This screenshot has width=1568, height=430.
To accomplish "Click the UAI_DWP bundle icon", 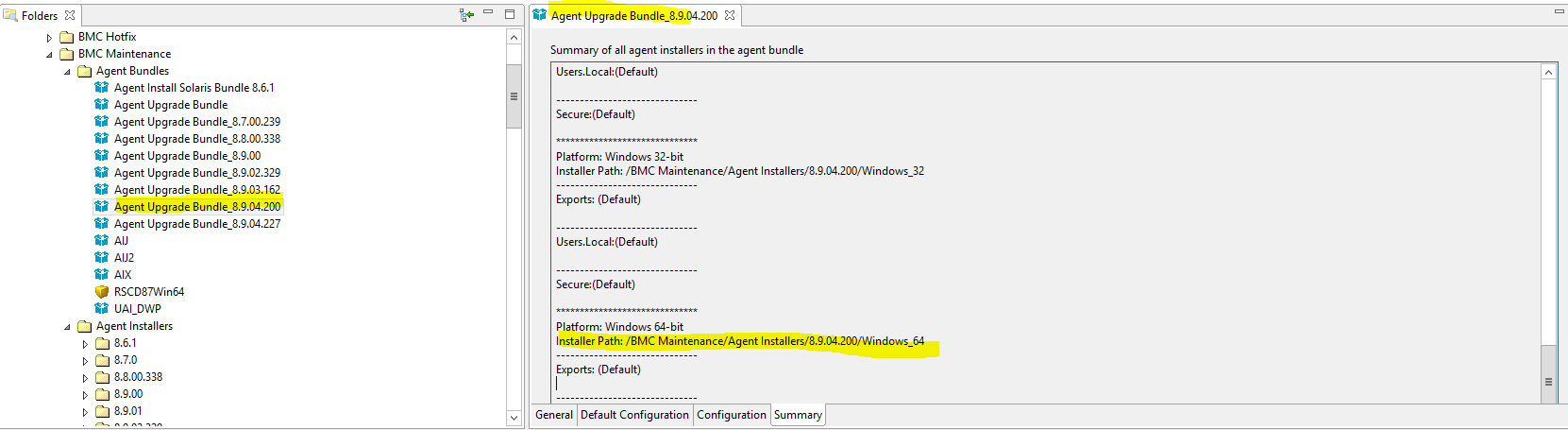I will pyautogui.click(x=102, y=309).
